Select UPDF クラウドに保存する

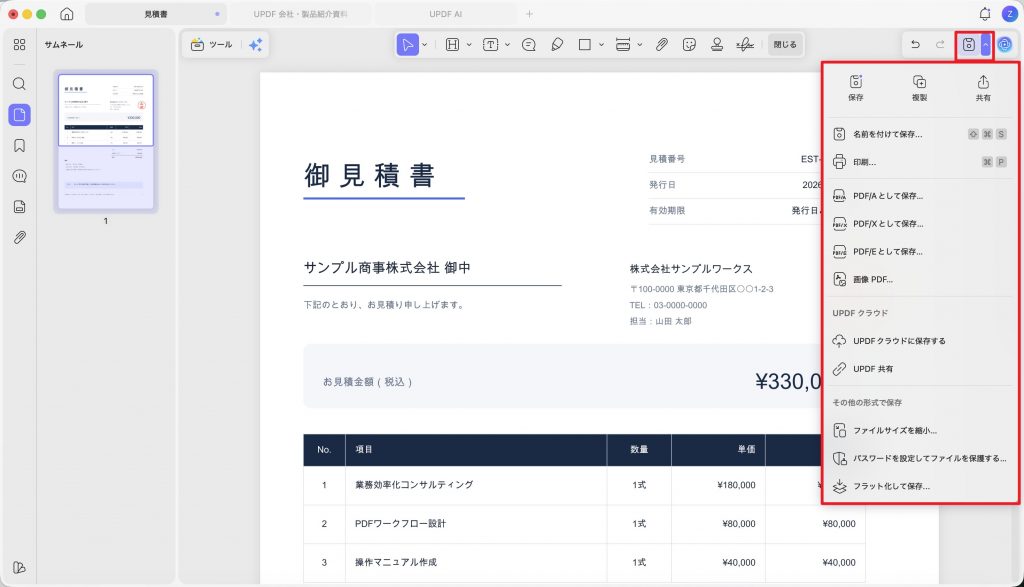(920, 341)
